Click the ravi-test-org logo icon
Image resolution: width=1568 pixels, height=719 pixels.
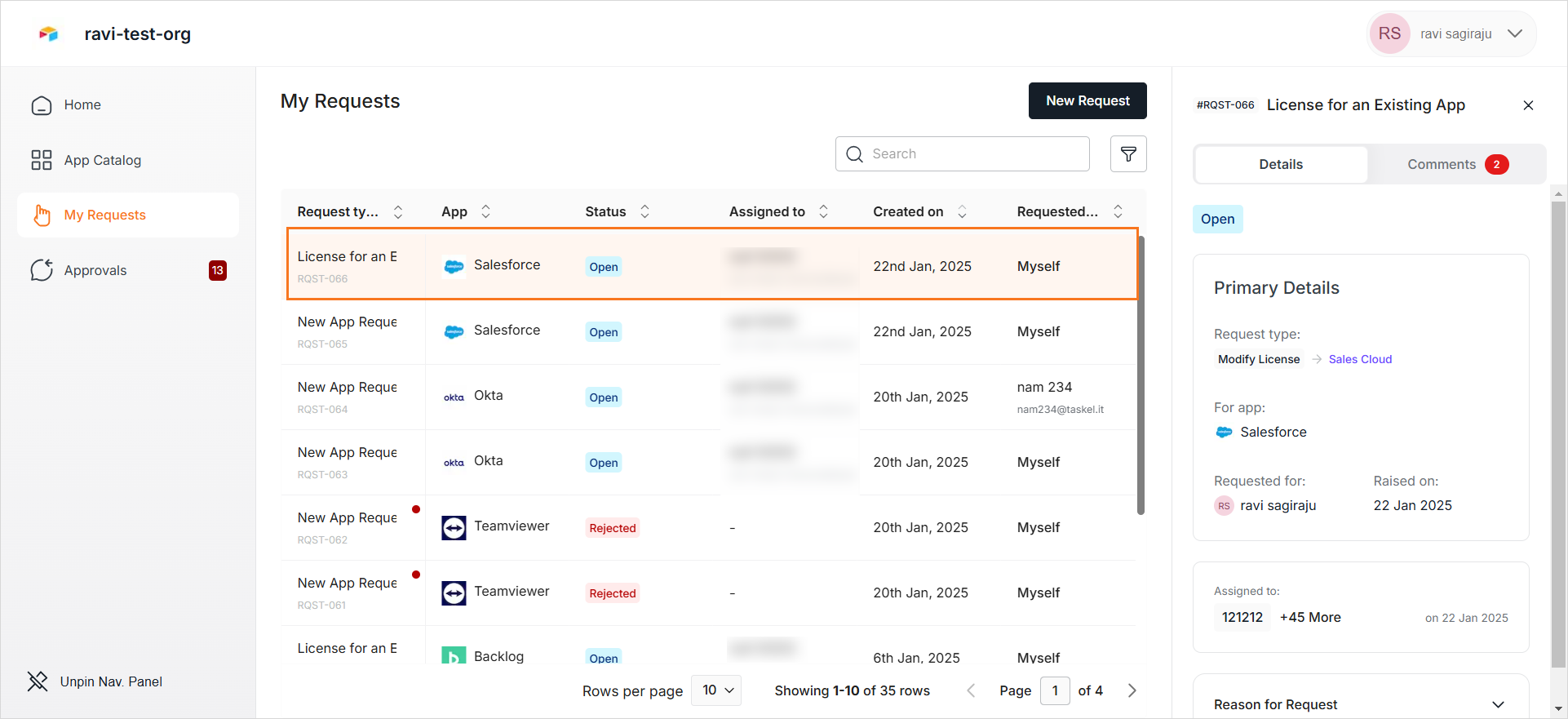49,33
